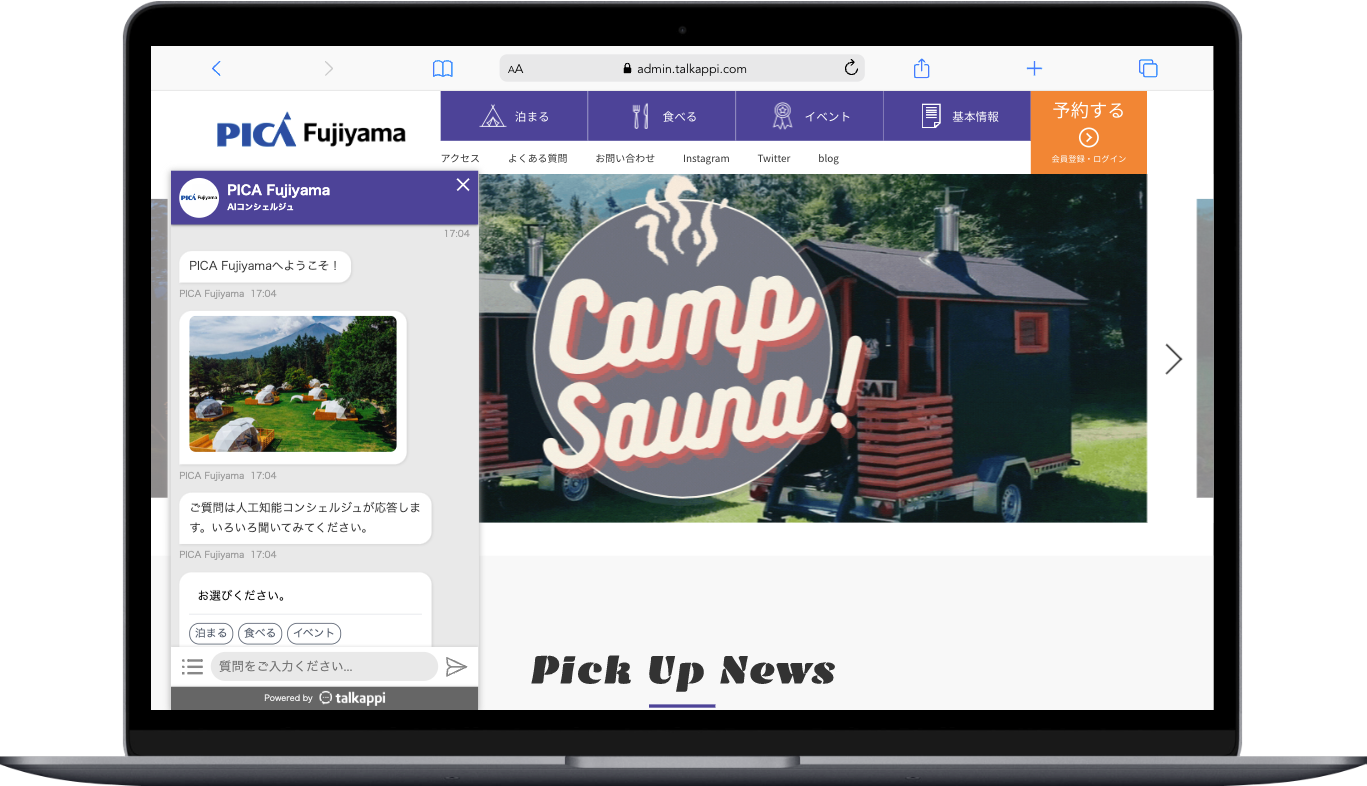
Task: Open the glamping domes chat image
Action: click(293, 384)
